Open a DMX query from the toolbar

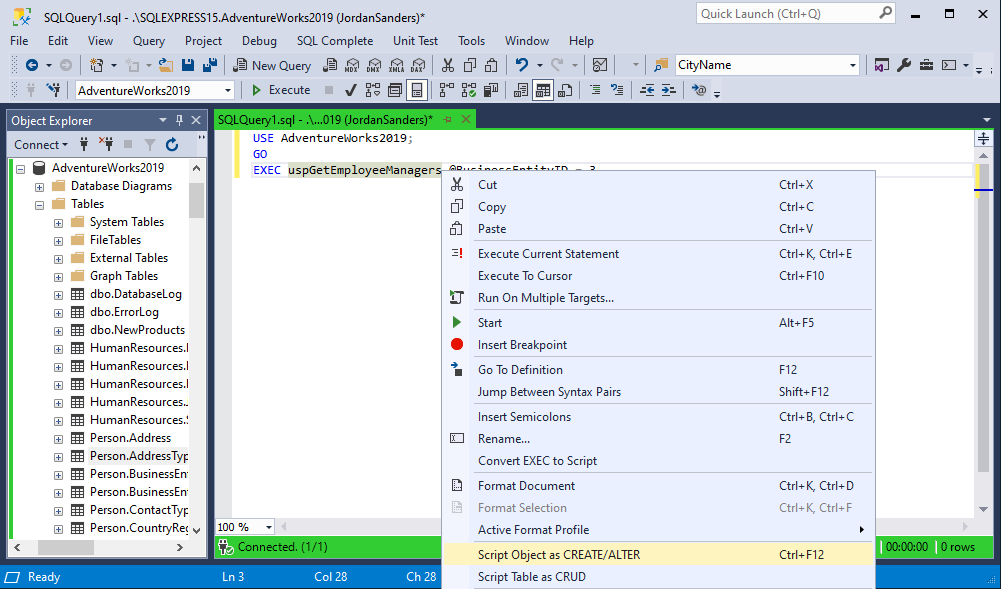(374, 65)
